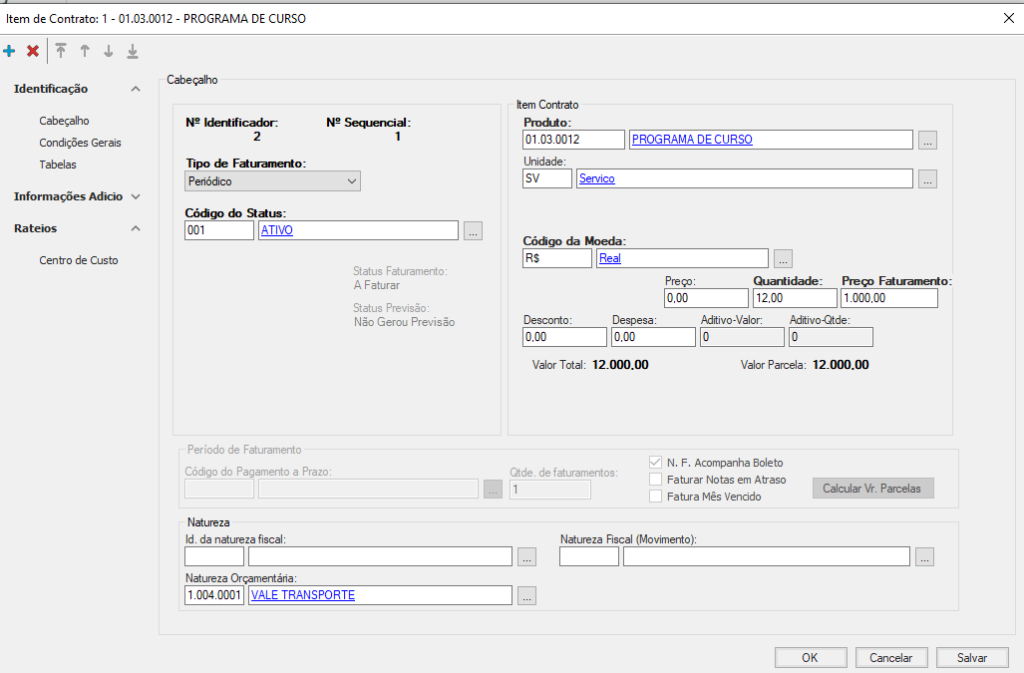Open Tipo de Faturamento dropdown
This screenshot has height=673, width=1024.
pos(273,182)
